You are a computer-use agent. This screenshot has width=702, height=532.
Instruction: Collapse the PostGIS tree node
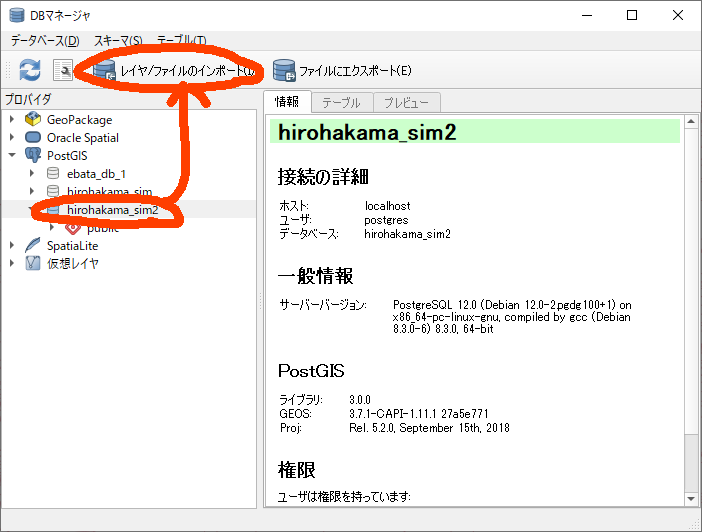coord(12,156)
